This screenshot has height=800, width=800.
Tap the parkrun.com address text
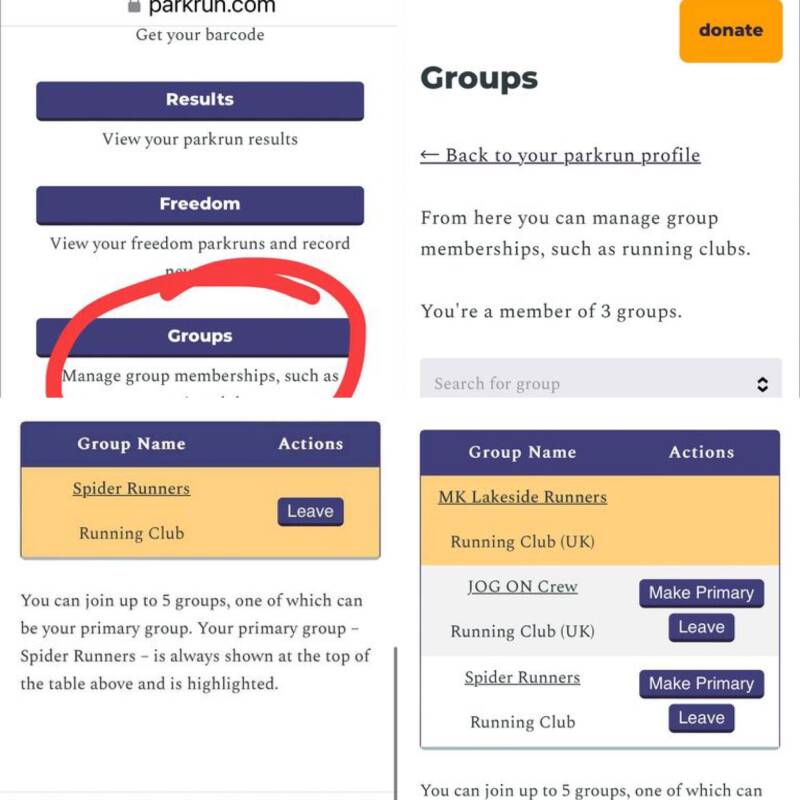point(210,7)
